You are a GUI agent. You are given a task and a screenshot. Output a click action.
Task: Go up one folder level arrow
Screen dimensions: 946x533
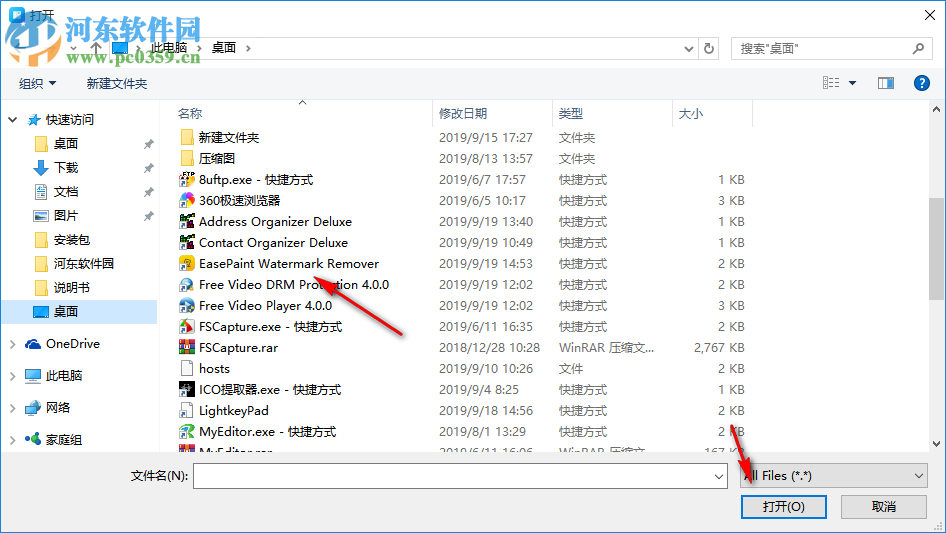click(96, 48)
